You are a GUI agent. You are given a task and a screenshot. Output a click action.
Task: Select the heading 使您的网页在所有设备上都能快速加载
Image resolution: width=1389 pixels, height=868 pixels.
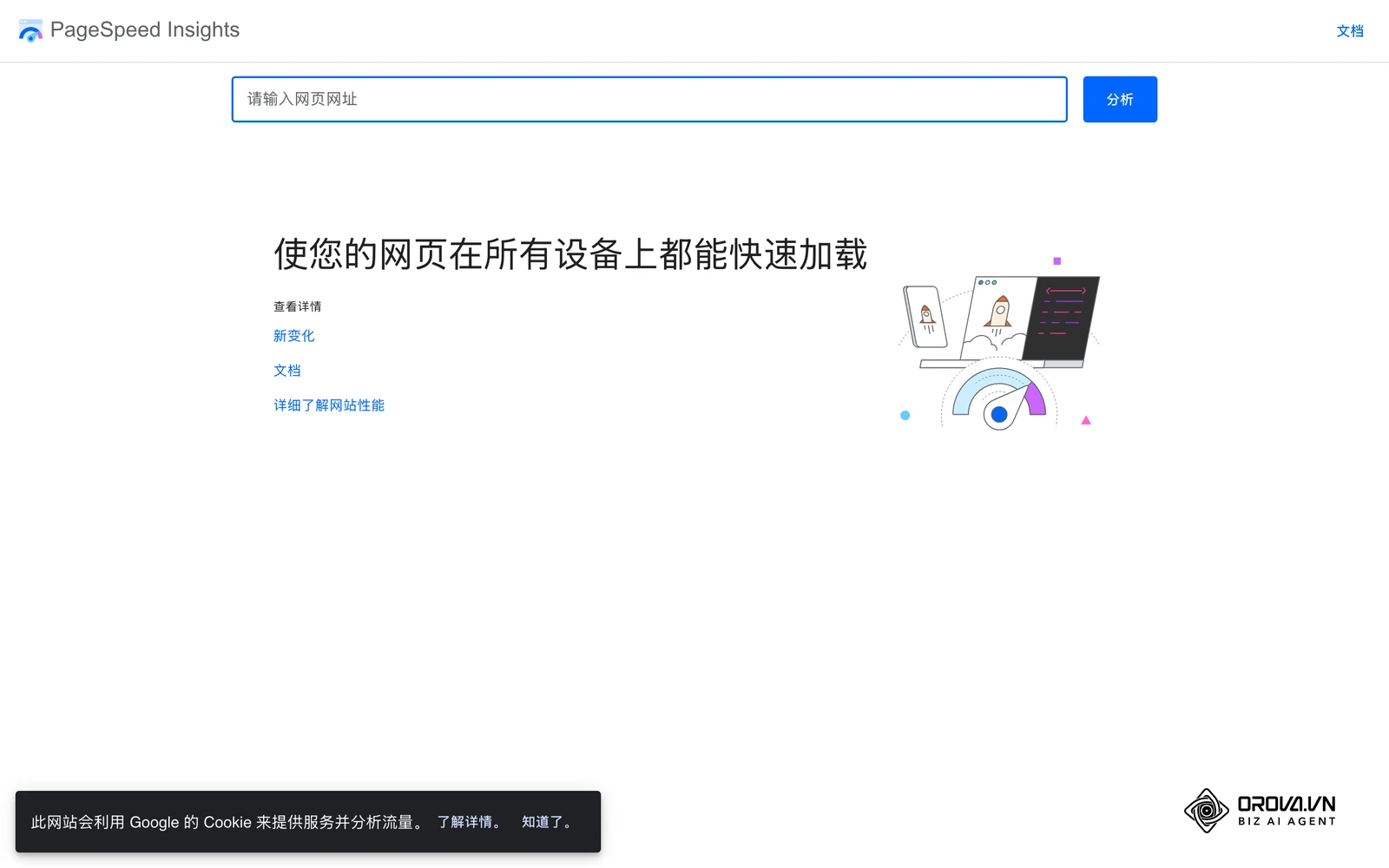[570, 254]
